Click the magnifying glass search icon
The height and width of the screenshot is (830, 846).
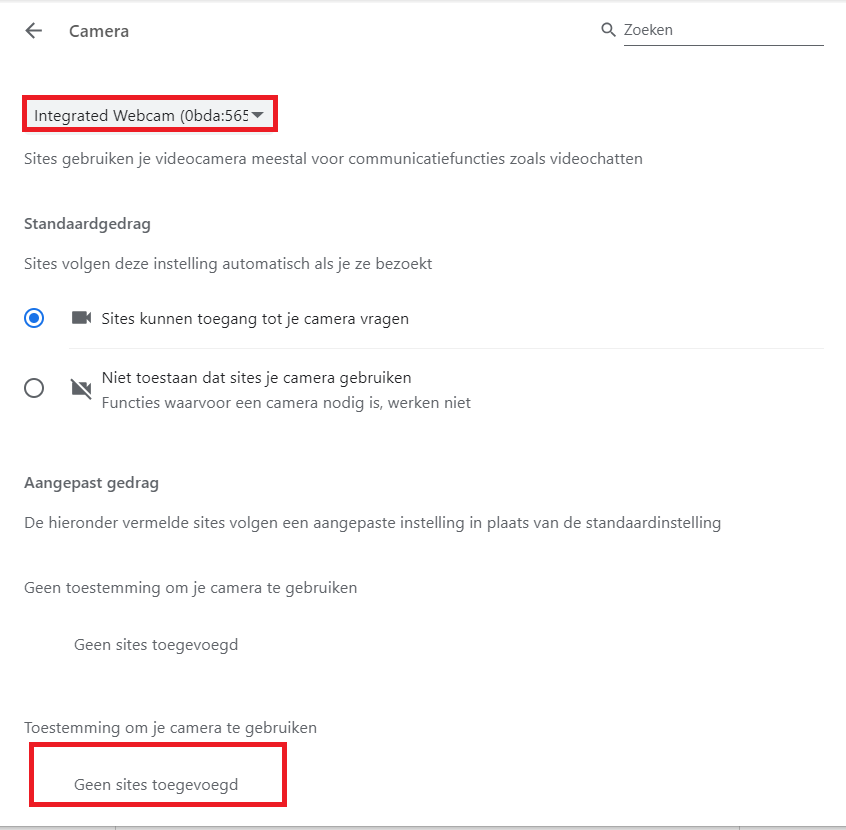pyautogui.click(x=608, y=30)
